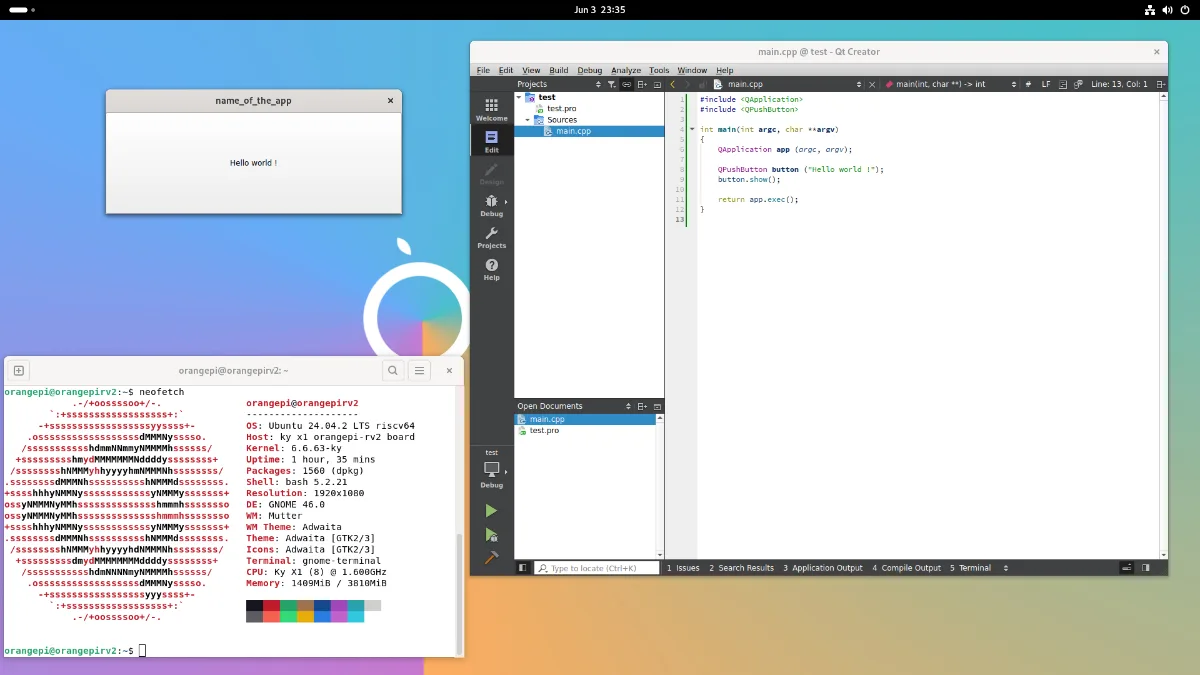Toggle synchronize with editor link icon

click(627, 84)
